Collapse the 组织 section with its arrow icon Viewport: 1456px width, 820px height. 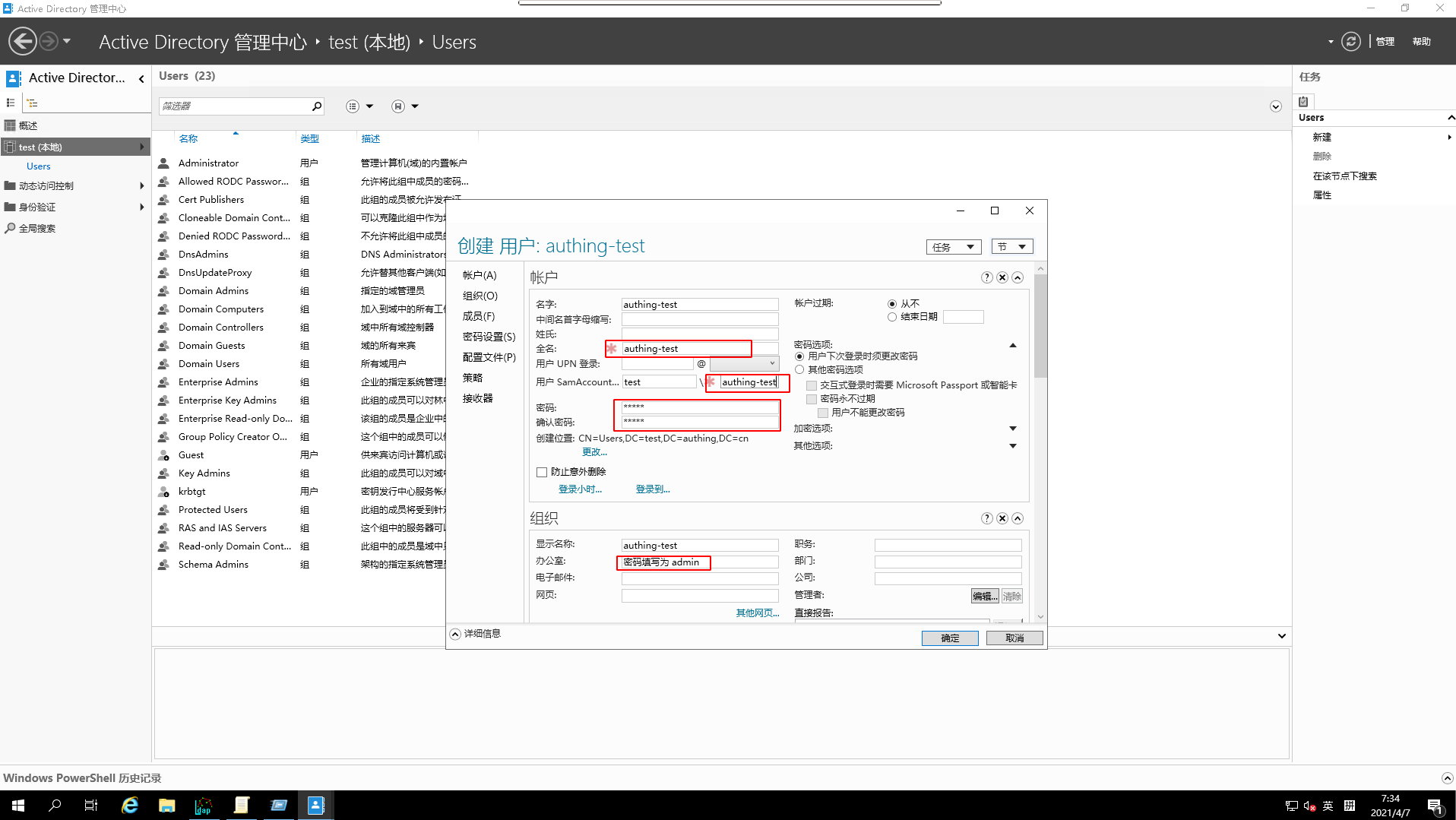[1018, 518]
